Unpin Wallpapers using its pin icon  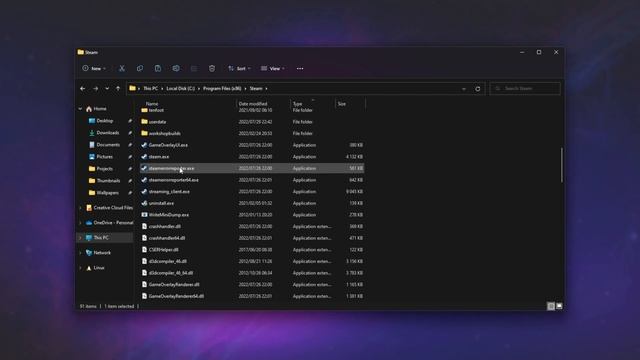(130, 193)
